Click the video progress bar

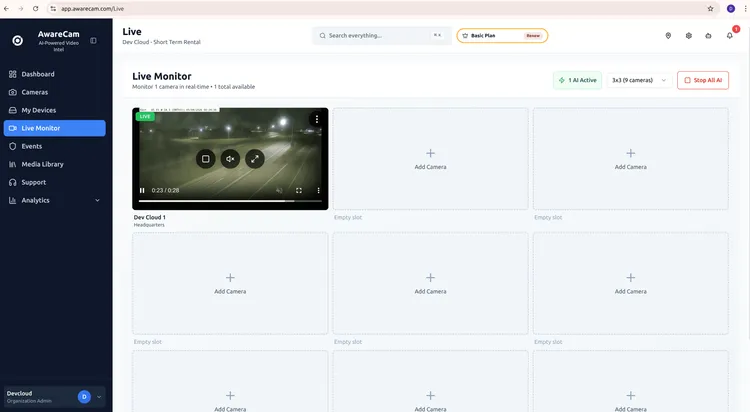[x=230, y=201]
